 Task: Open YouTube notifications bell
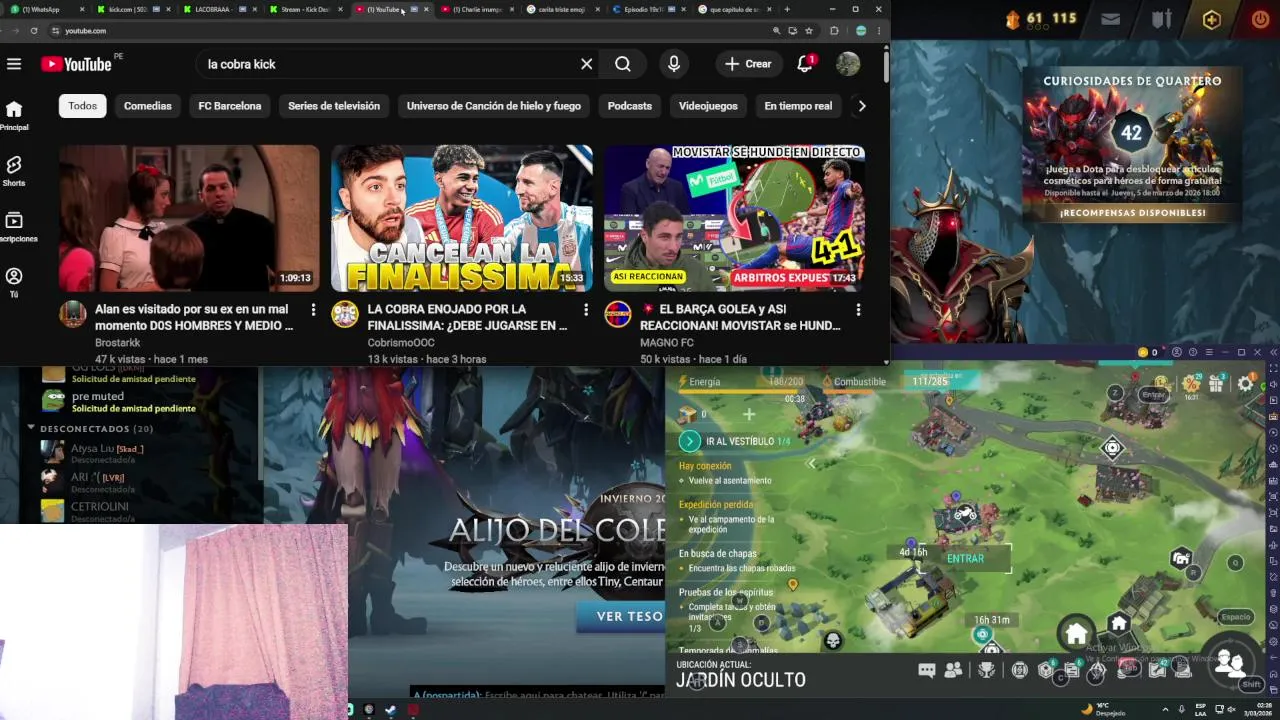805,64
